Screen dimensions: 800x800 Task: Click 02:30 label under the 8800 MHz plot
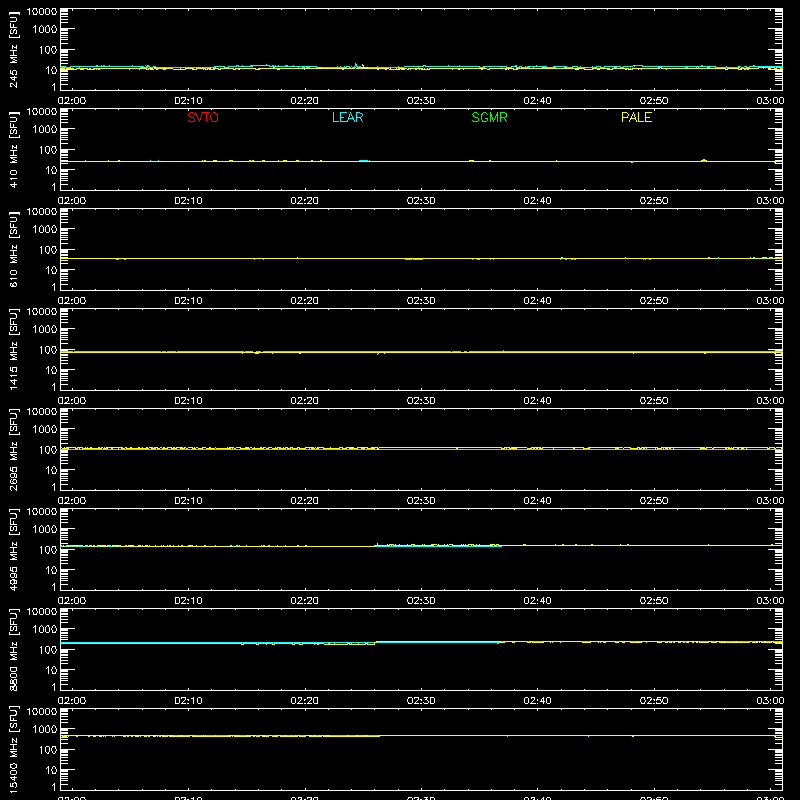tap(421, 701)
